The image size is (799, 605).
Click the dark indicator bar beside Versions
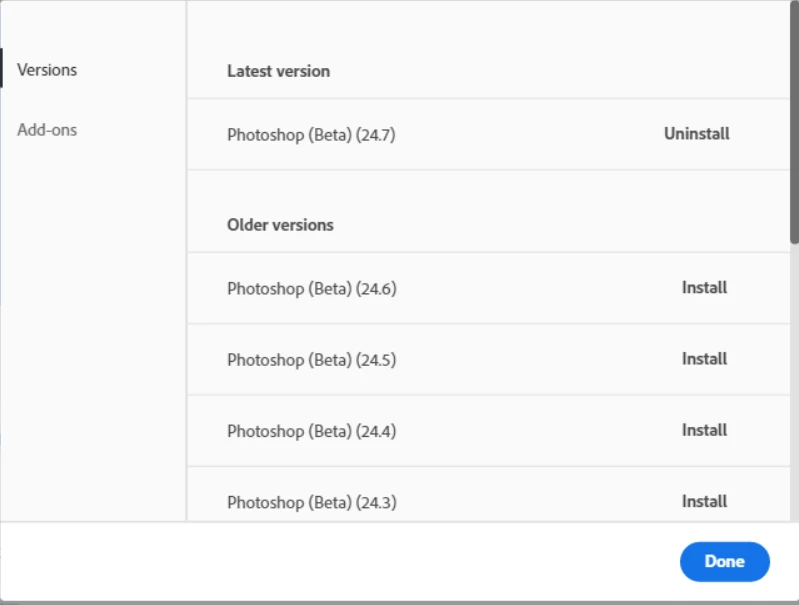pyautogui.click(x=2, y=68)
